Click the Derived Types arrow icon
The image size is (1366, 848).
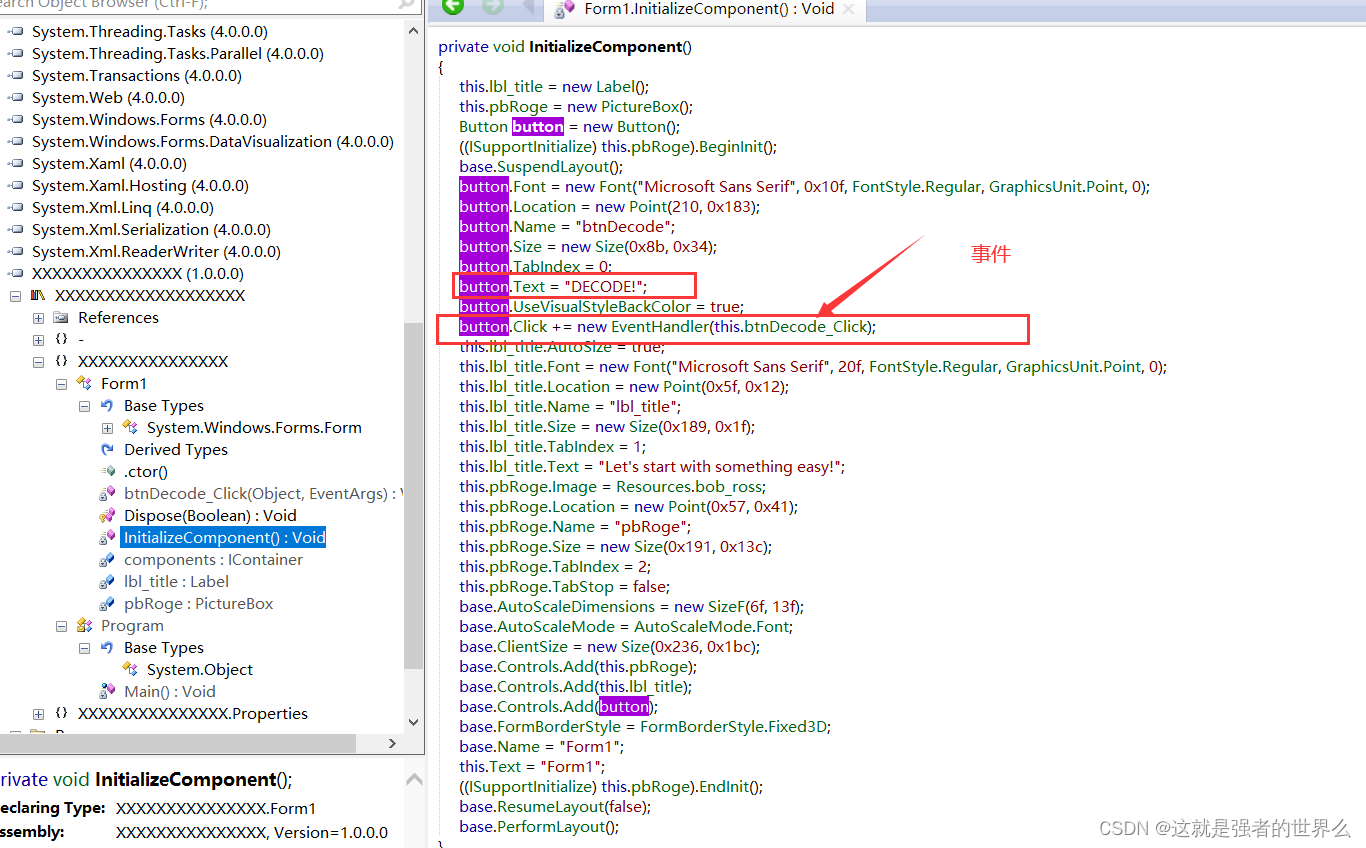tap(108, 450)
